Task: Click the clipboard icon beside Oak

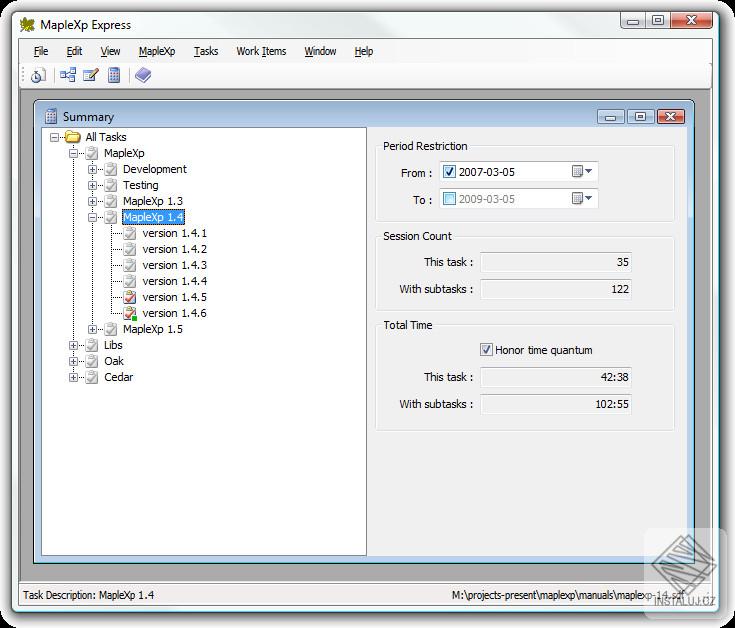Action: (x=92, y=361)
